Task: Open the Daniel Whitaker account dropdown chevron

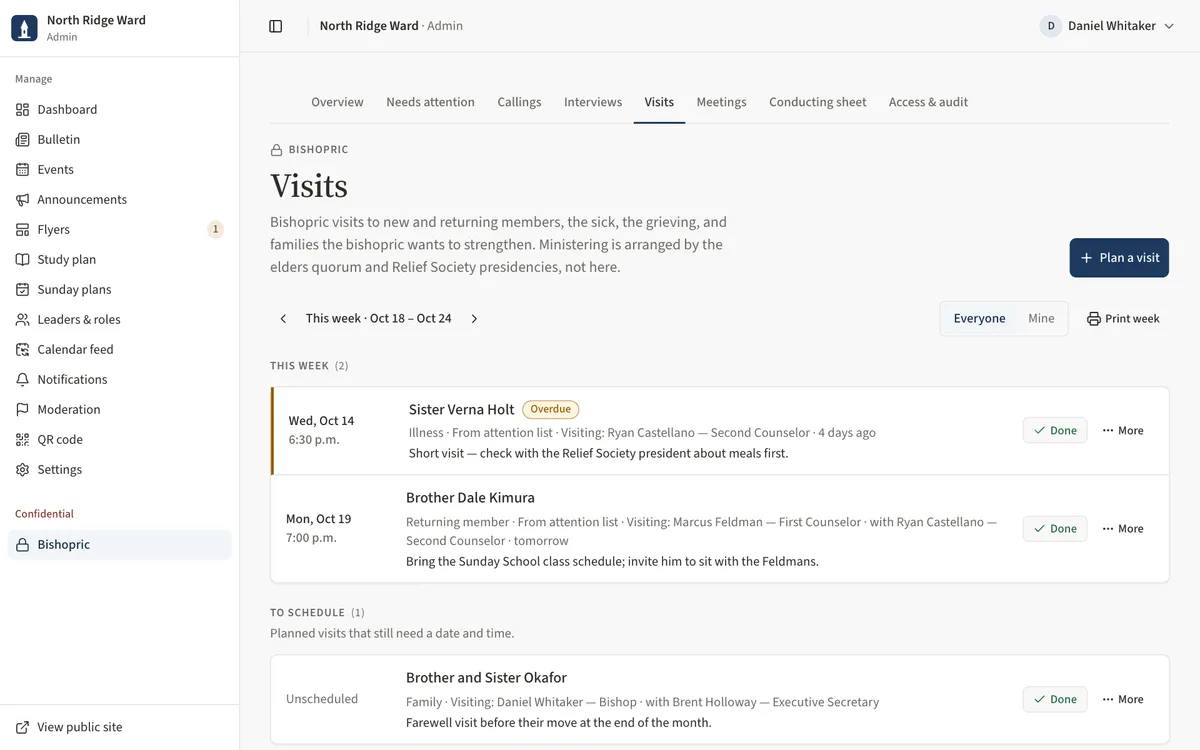Action: point(1169,26)
